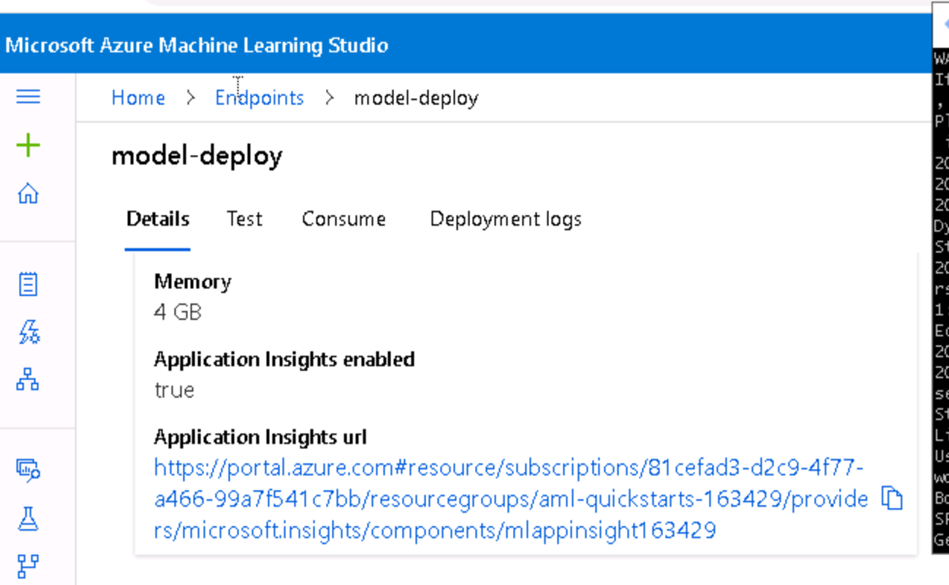Click the Endpoints breadcrumb link
The image size is (949, 585).
pos(259,98)
